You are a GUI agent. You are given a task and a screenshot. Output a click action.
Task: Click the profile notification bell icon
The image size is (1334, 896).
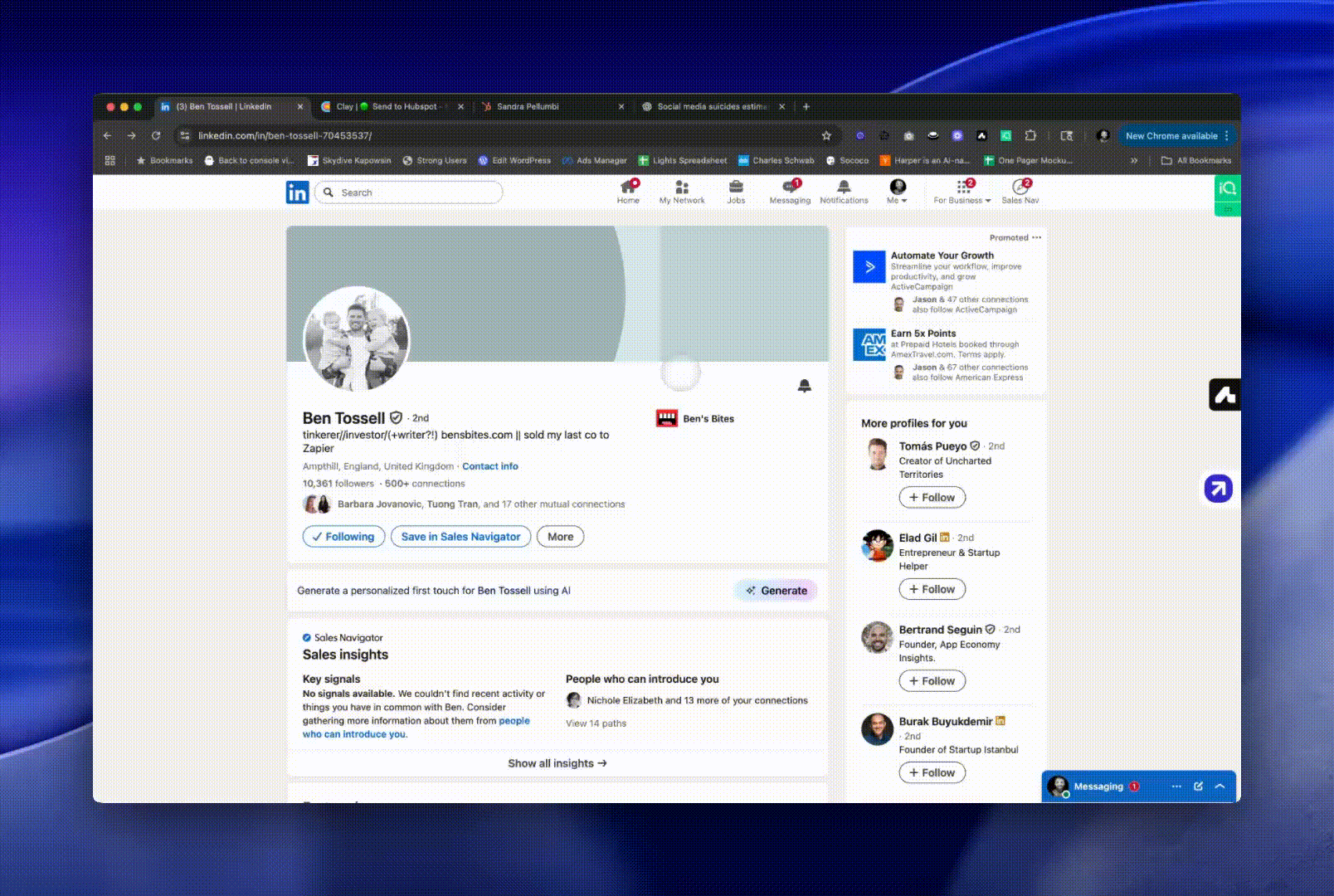(804, 386)
